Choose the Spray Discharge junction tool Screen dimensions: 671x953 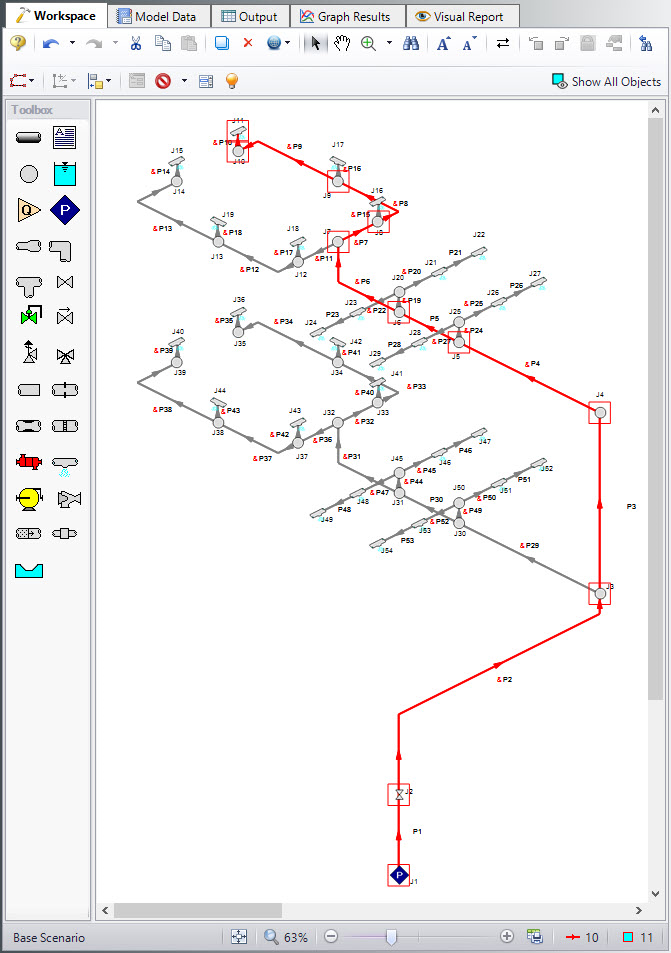coord(65,462)
